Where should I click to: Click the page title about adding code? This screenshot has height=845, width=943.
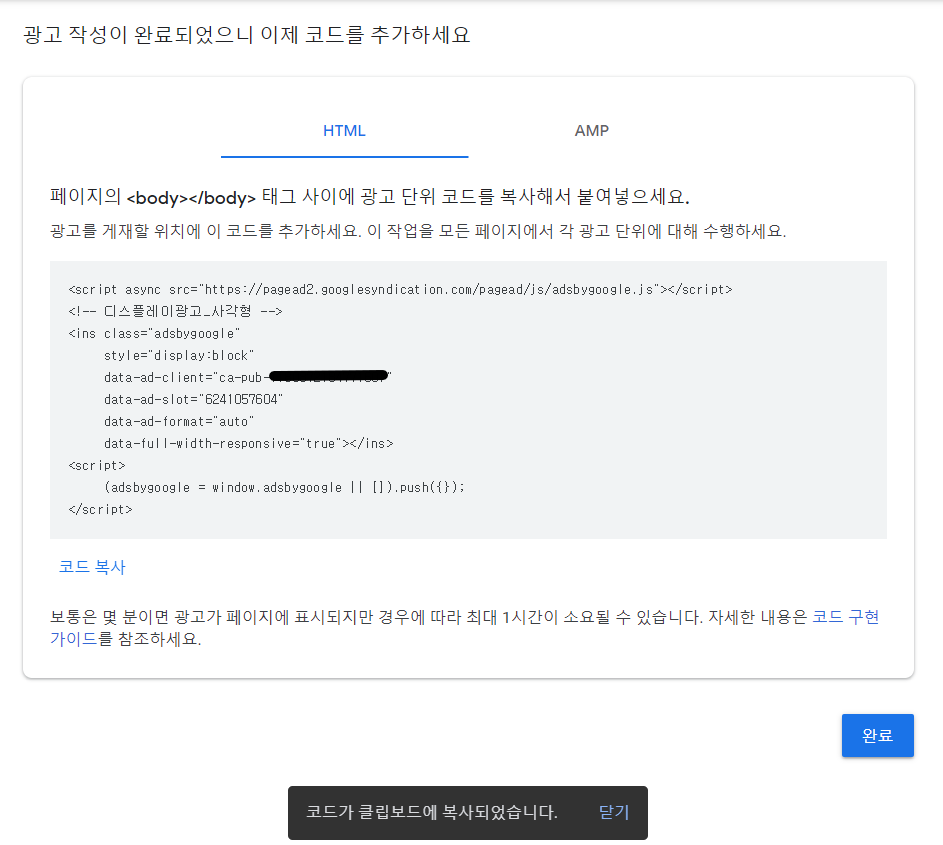pos(247,35)
